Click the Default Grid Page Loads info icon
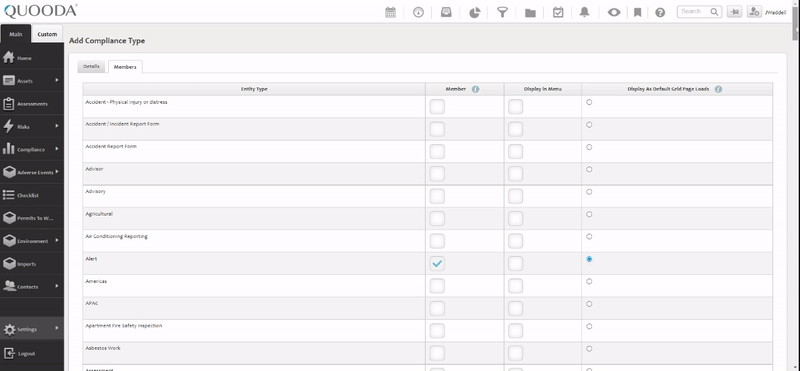Viewport: 800px width, 371px height. 718,89
